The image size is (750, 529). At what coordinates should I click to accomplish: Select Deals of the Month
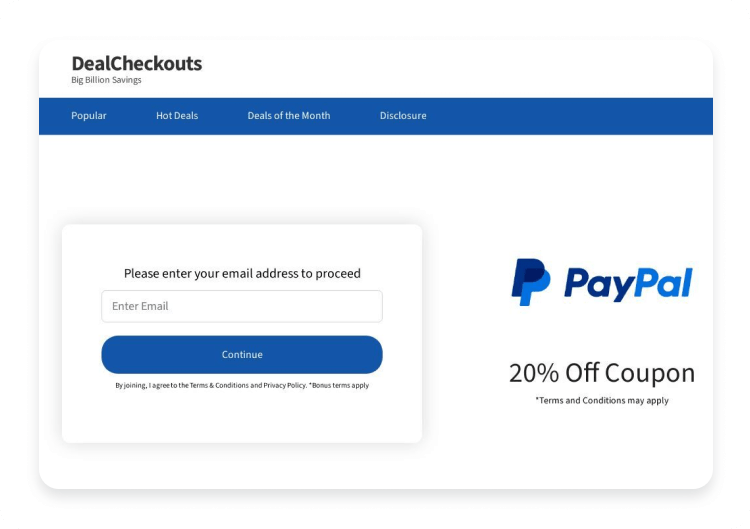click(x=289, y=116)
